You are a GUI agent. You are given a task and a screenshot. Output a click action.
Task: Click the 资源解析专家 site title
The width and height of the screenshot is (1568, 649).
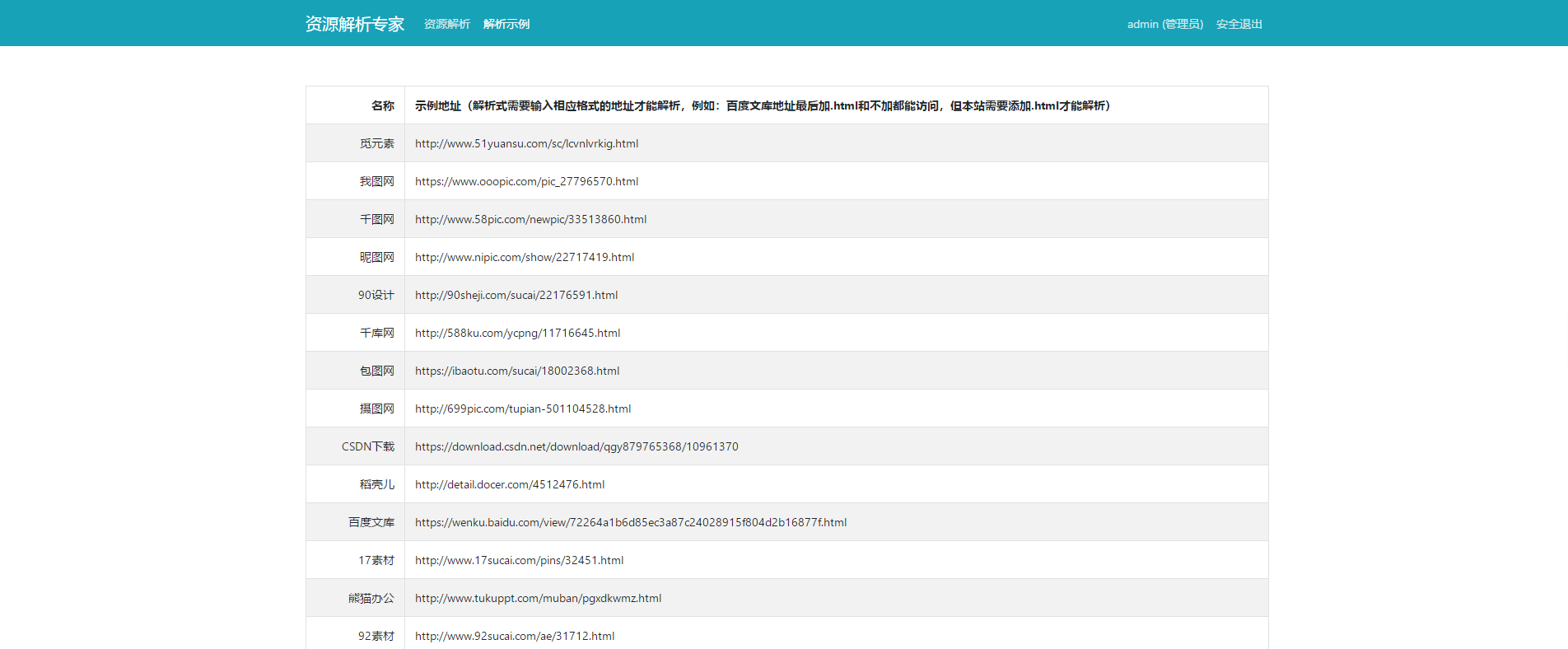point(354,24)
